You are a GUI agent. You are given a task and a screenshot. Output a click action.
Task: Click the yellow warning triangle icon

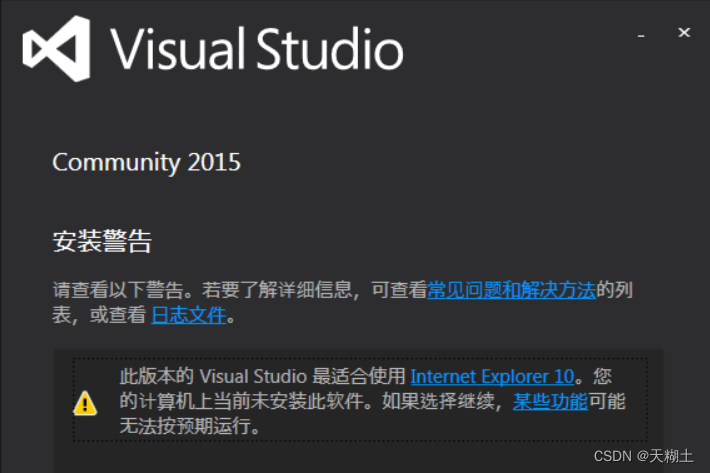pyautogui.click(x=85, y=403)
